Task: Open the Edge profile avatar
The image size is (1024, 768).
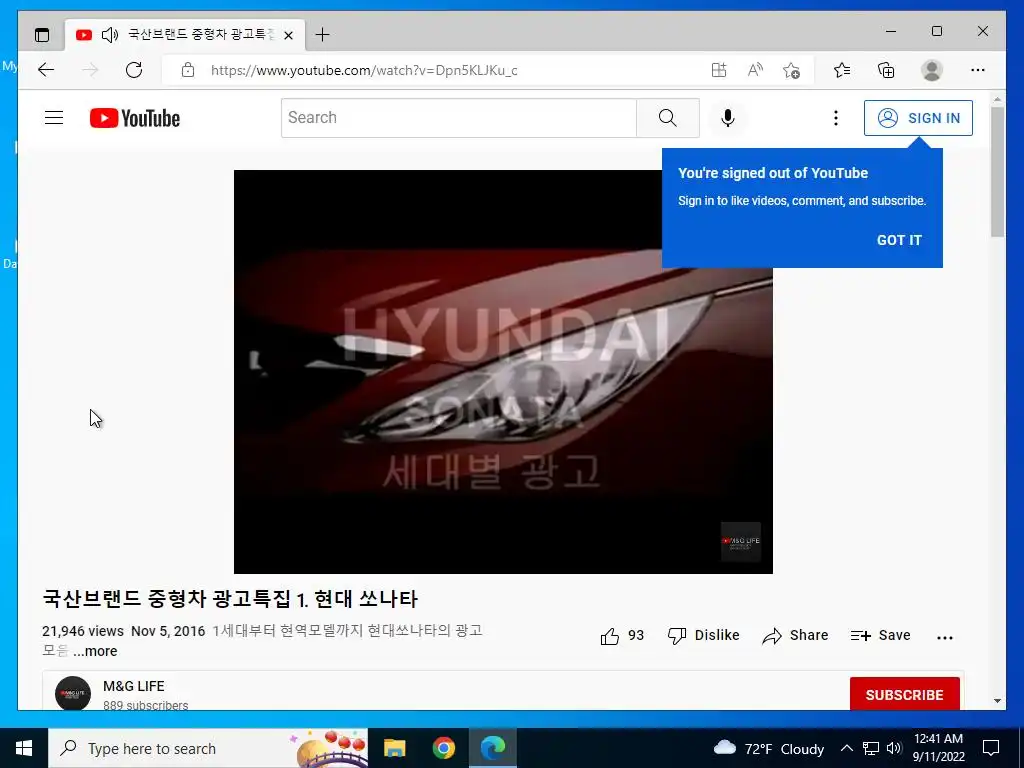Action: [x=932, y=70]
